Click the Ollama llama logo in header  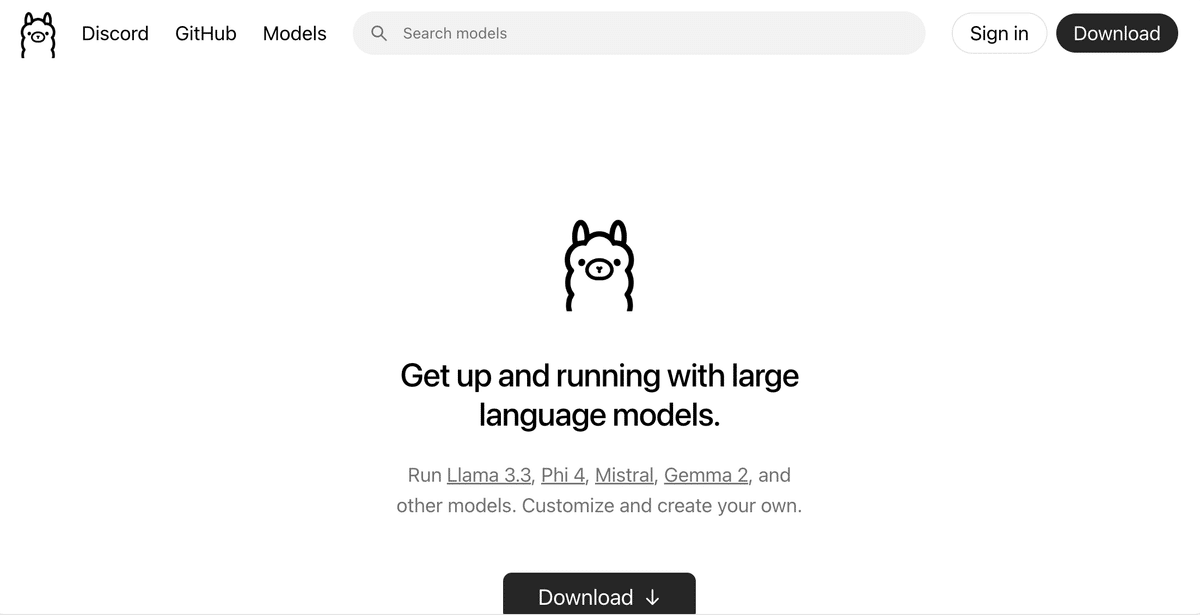coord(38,34)
